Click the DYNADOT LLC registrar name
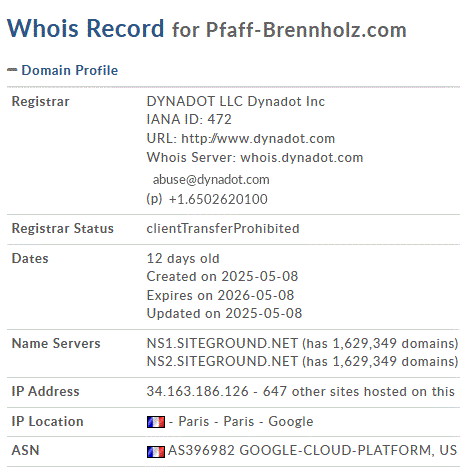461x471 pixels. coord(195,101)
